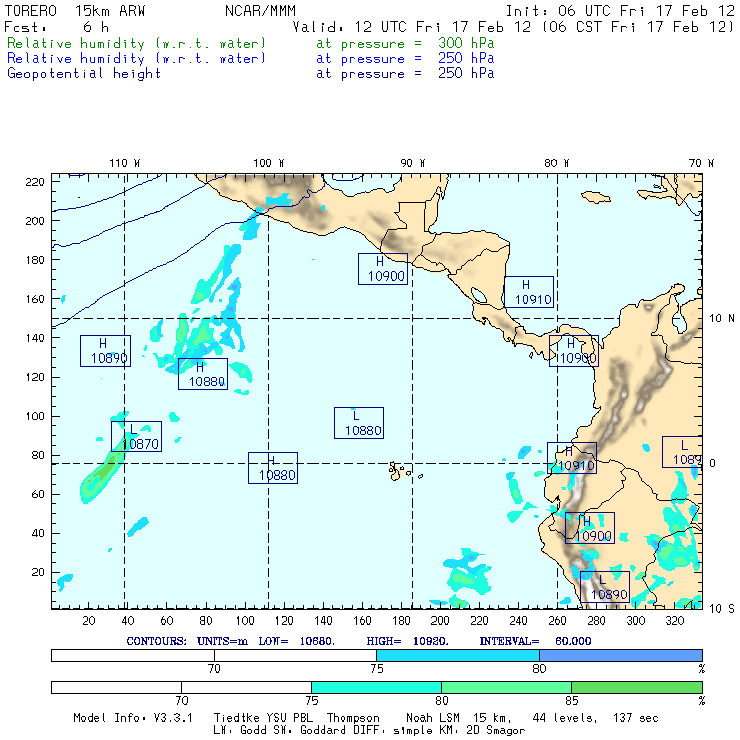The image size is (740, 740).
Task: Click the L 10890 box over Peru
Action: point(605,587)
